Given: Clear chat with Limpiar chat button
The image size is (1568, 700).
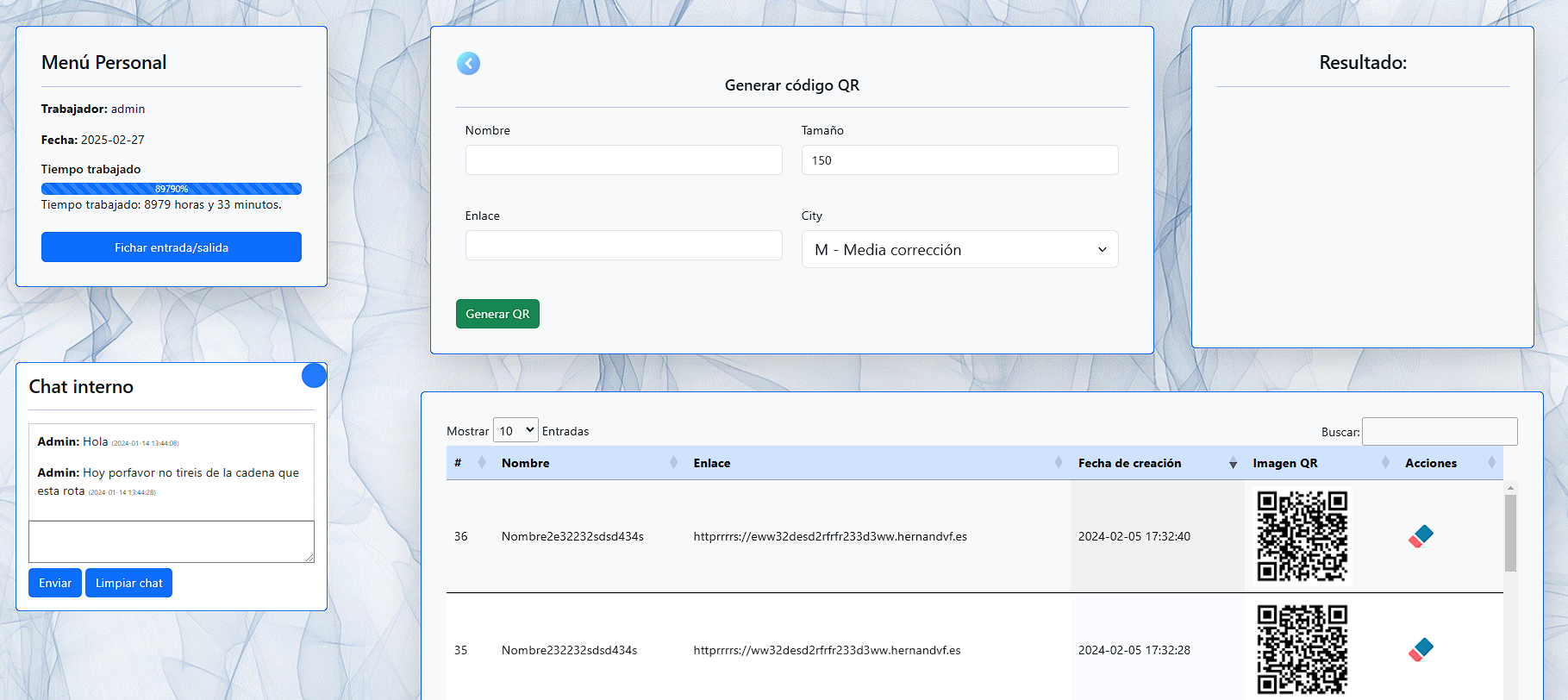Looking at the screenshot, I should tap(128, 583).
